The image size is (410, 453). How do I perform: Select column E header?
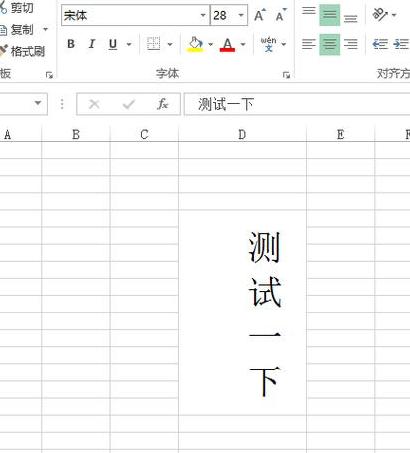pyautogui.click(x=341, y=134)
